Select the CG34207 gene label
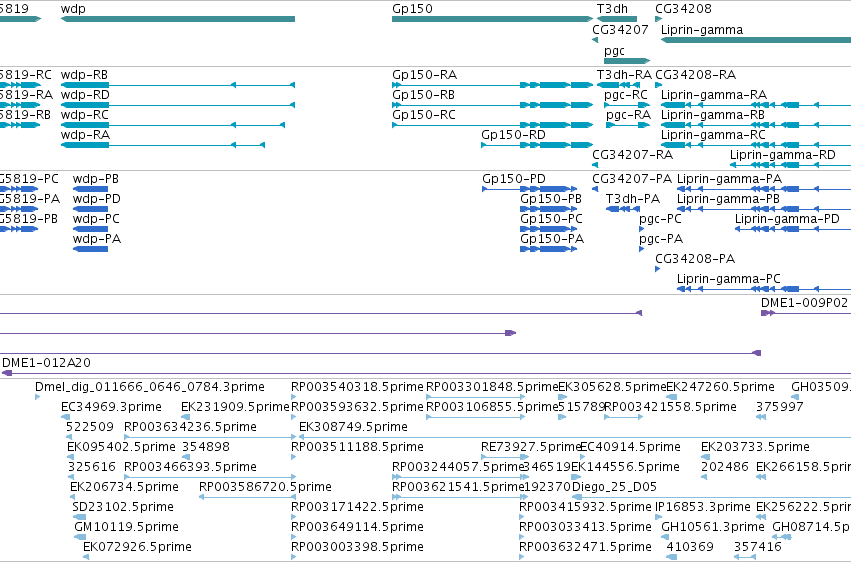Image resolution: width=851 pixels, height=562 pixels. (x=620, y=30)
